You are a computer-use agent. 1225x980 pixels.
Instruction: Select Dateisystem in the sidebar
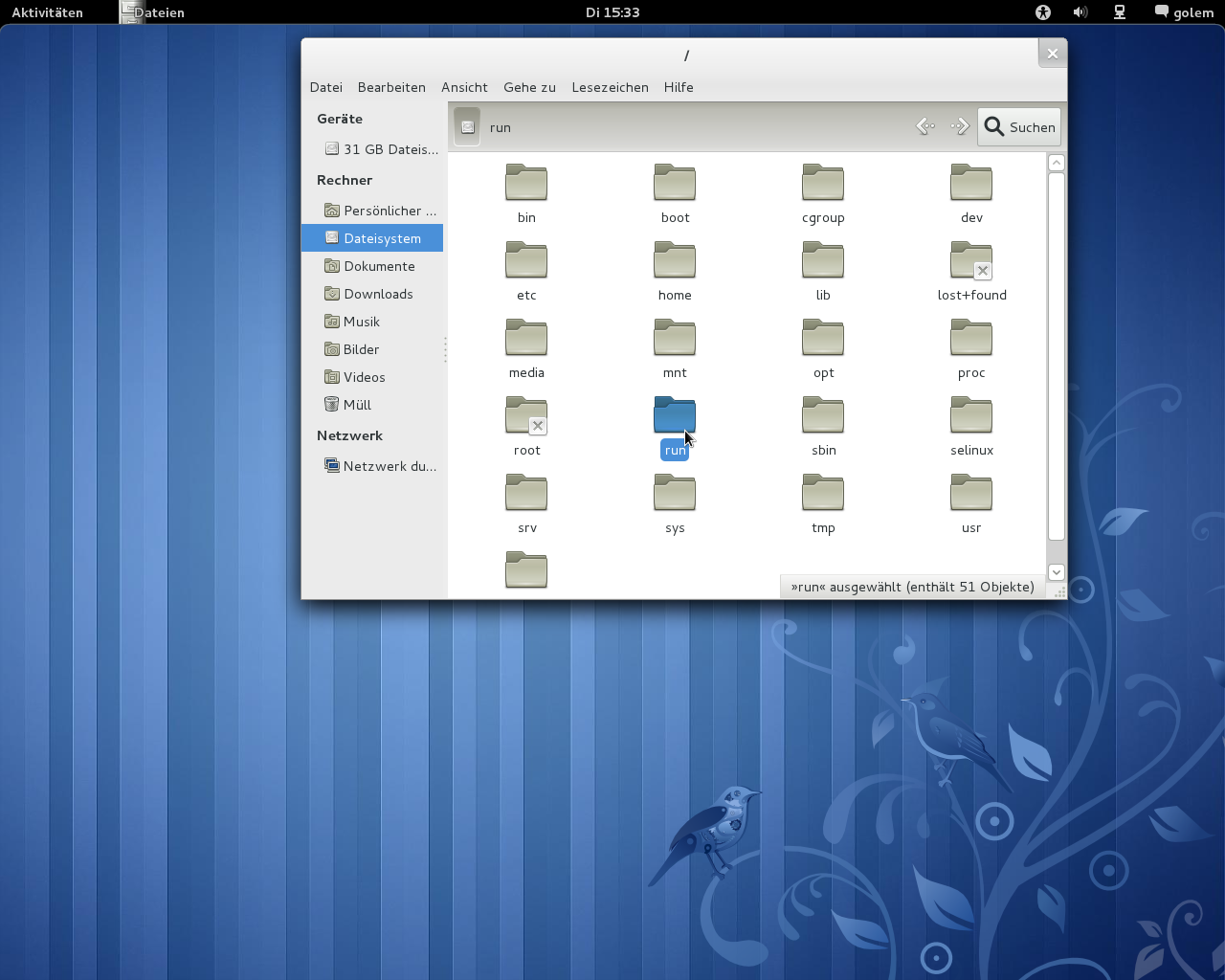click(x=382, y=237)
